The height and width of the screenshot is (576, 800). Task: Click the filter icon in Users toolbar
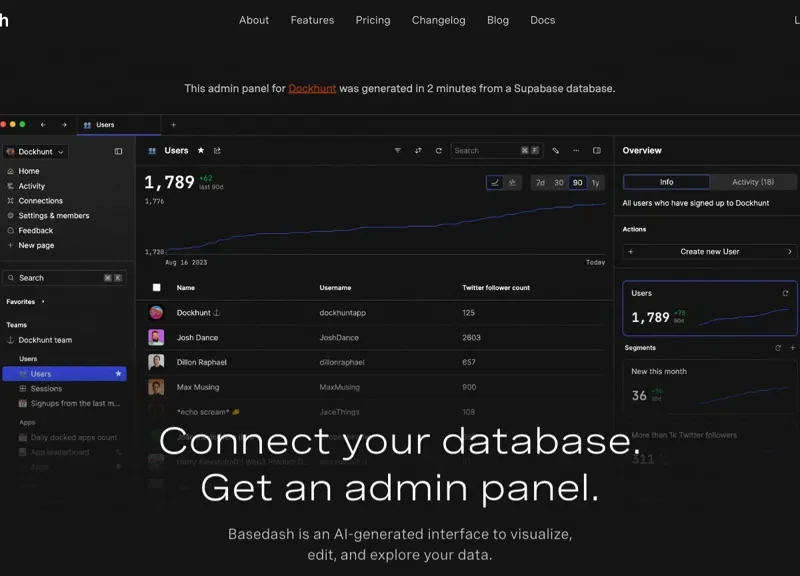point(397,151)
